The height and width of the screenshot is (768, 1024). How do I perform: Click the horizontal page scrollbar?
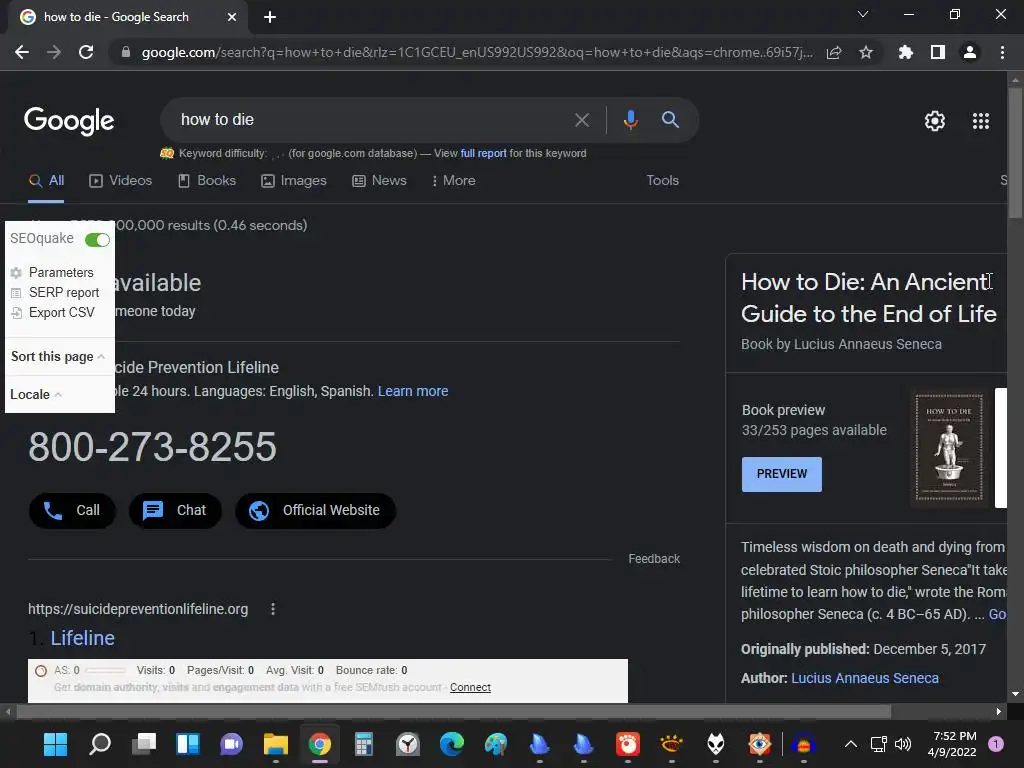point(453,711)
